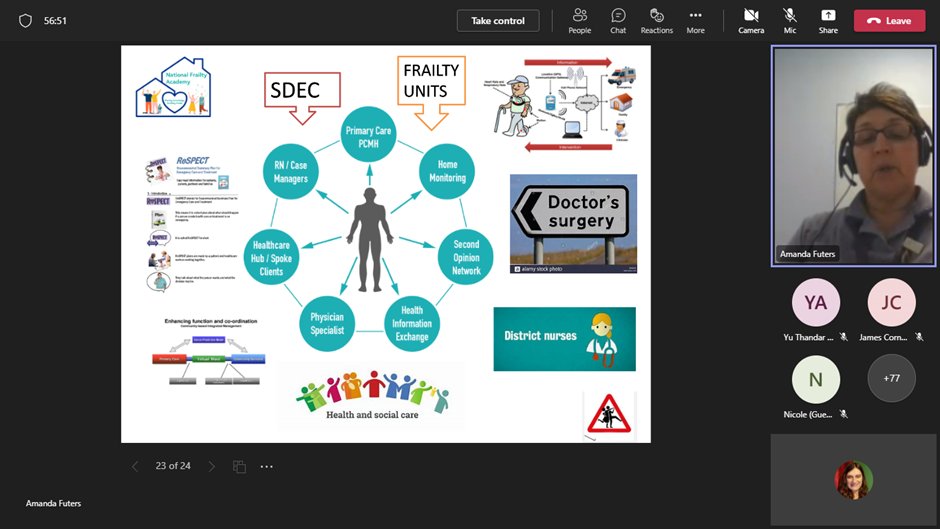
Task: Click the self-view profile picture
Action: (853, 480)
